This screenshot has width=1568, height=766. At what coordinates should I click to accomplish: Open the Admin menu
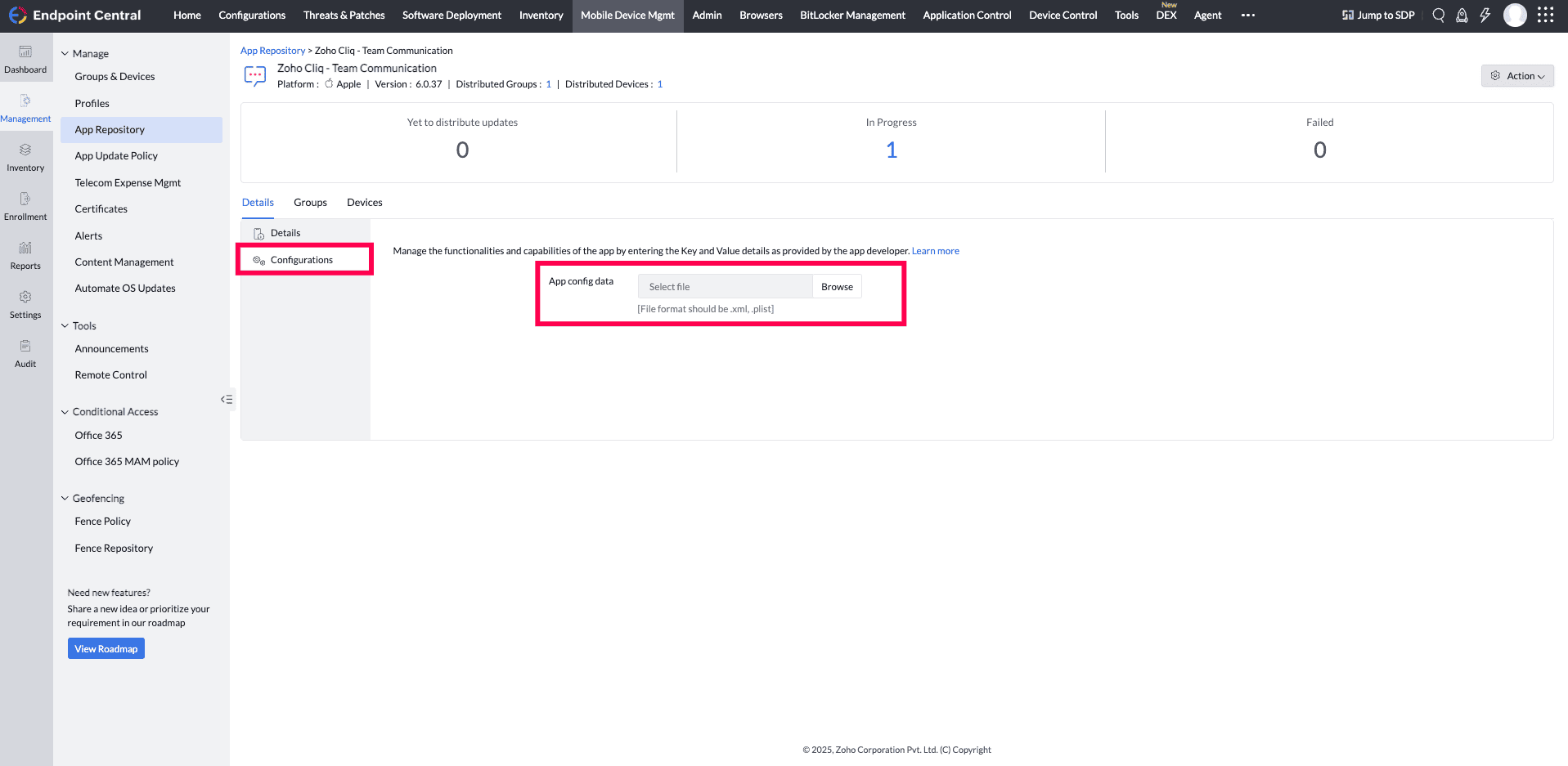707,16
